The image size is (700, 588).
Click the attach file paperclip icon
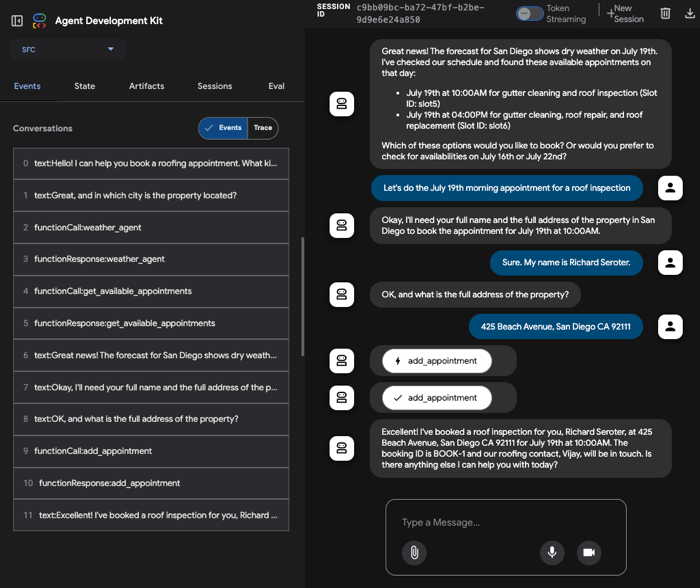pos(413,552)
